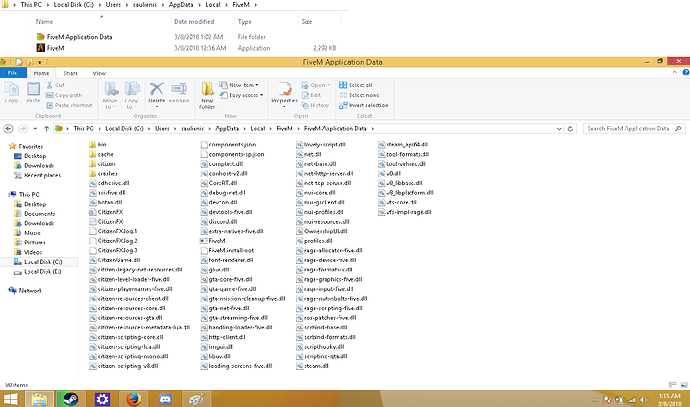Image resolution: width=690 pixels, height=407 pixels.
Task: Select the FiveM application file in list
Action: point(213,241)
